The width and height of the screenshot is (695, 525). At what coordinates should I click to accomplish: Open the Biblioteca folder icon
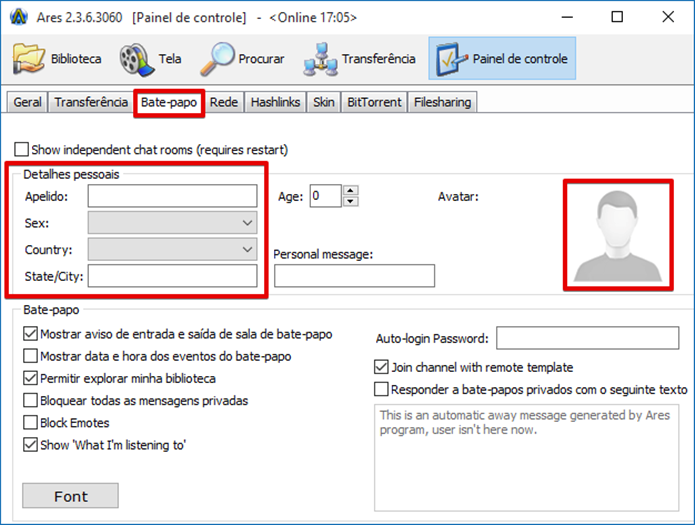click(x=29, y=59)
